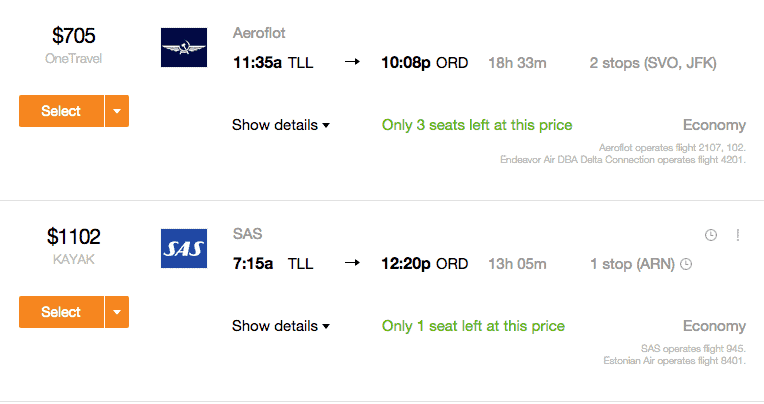Open dropdown arrow next to Select for $705 fare
The width and height of the screenshot is (764, 404).
(117, 111)
